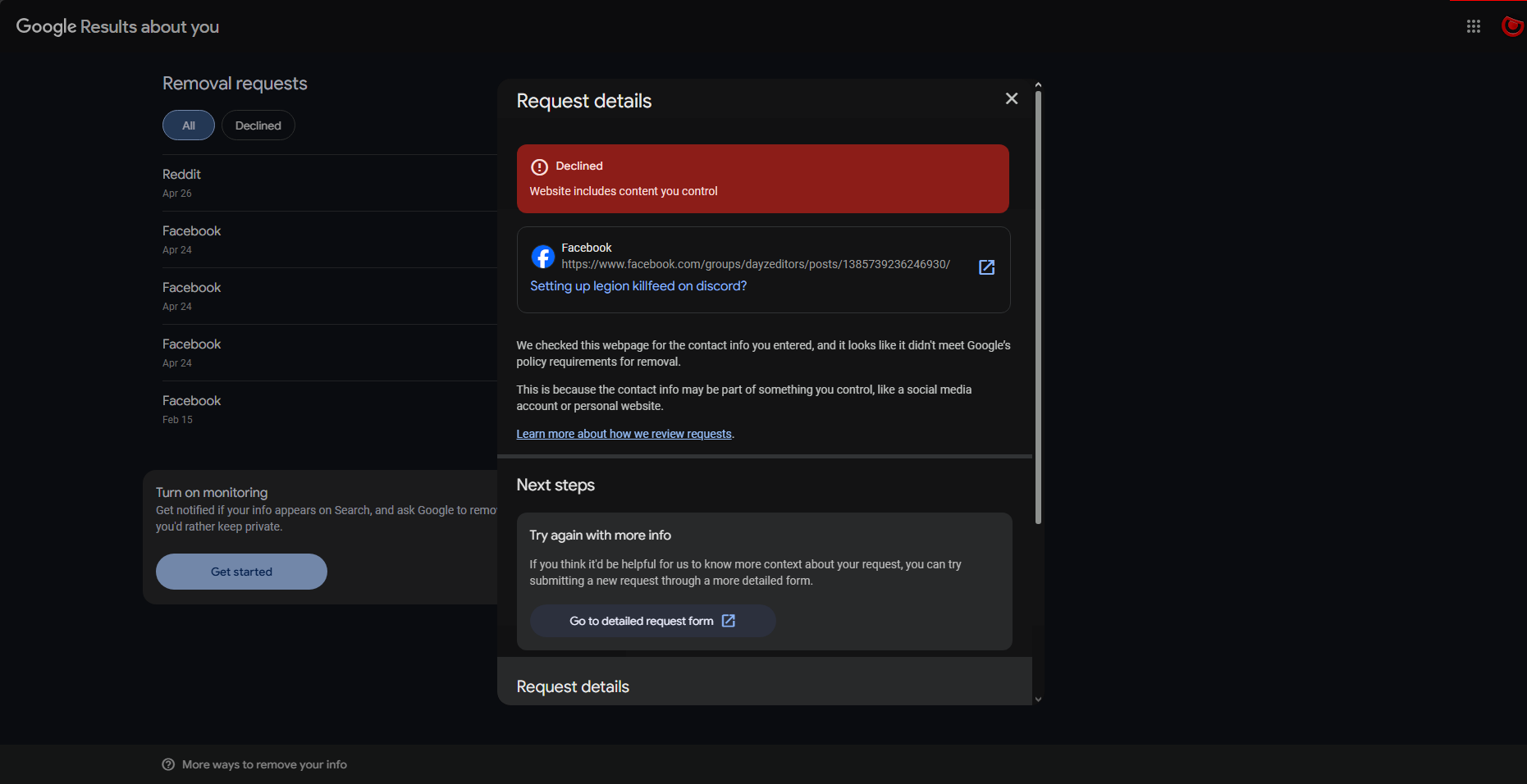Open the account profile avatar
The image size is (1527, 784).
point(1513,26)
